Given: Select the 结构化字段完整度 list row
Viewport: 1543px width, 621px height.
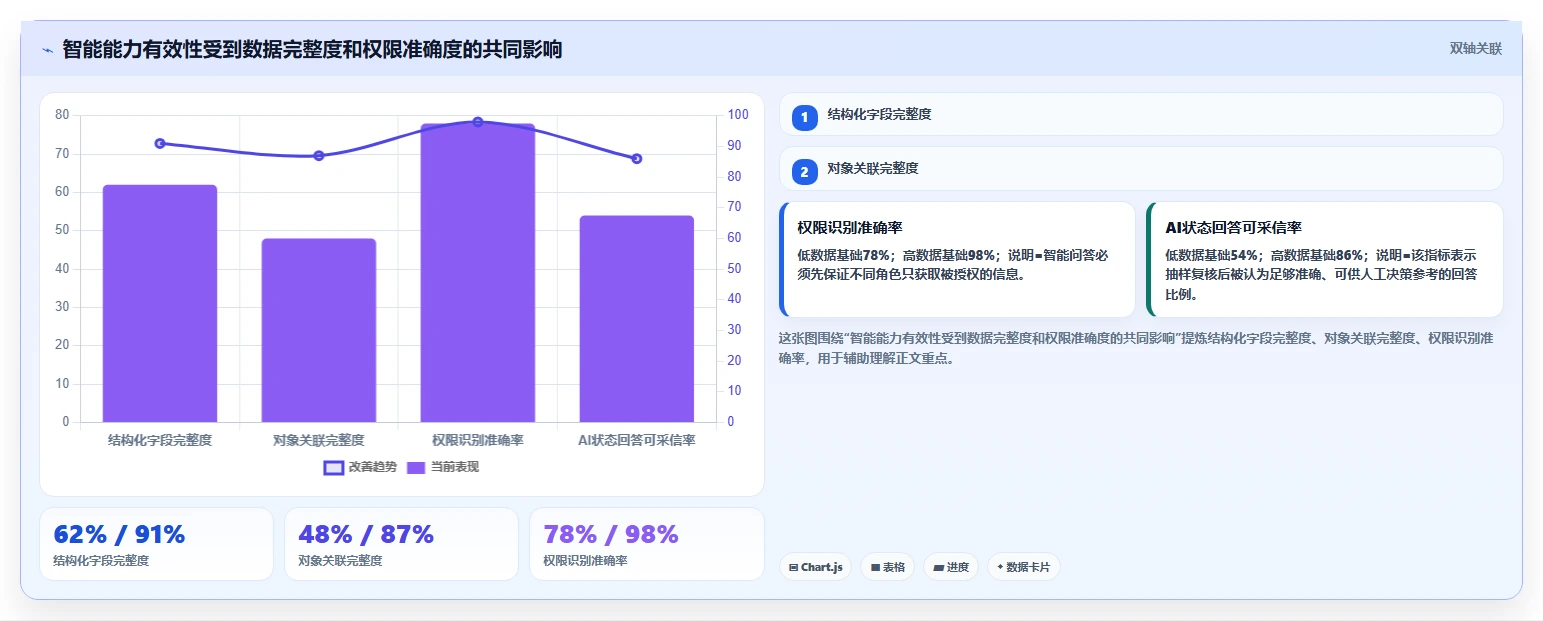Looking at the screenshot, I should click(x=1141, y=114).
